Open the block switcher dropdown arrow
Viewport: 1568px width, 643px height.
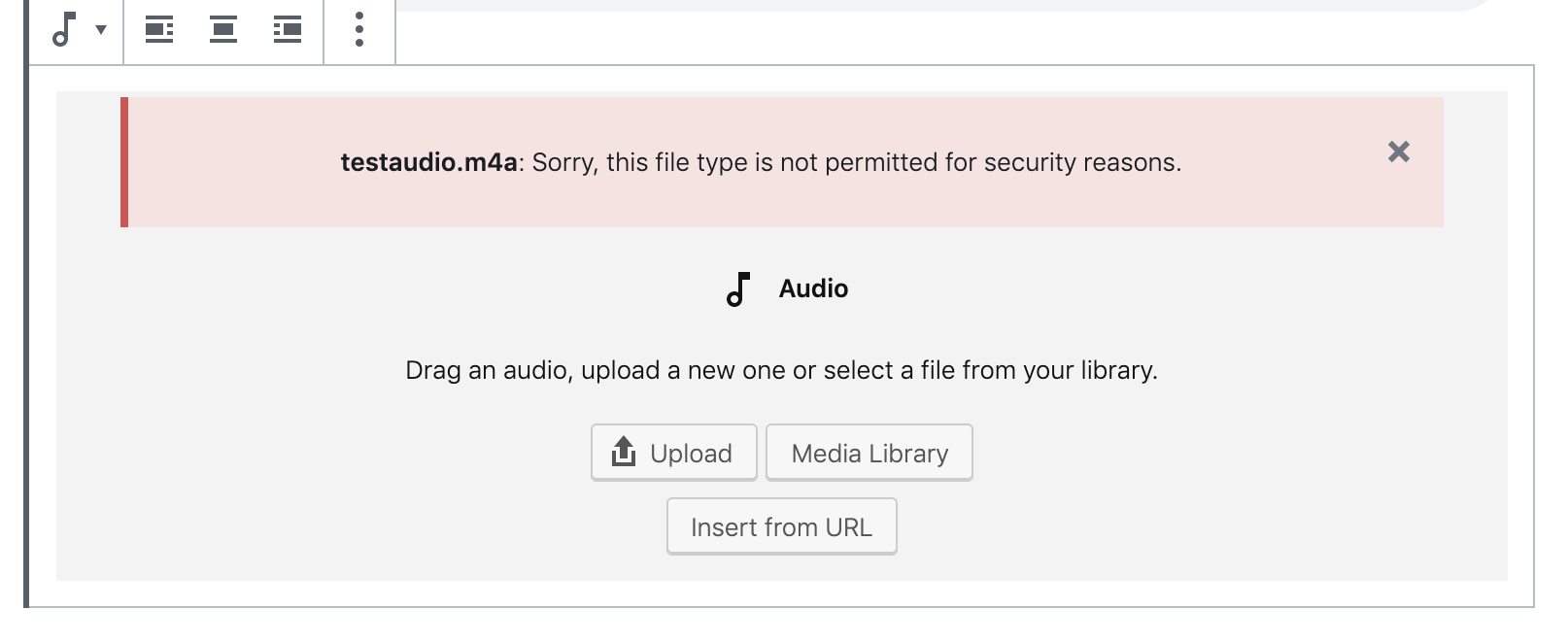[101, 30]
